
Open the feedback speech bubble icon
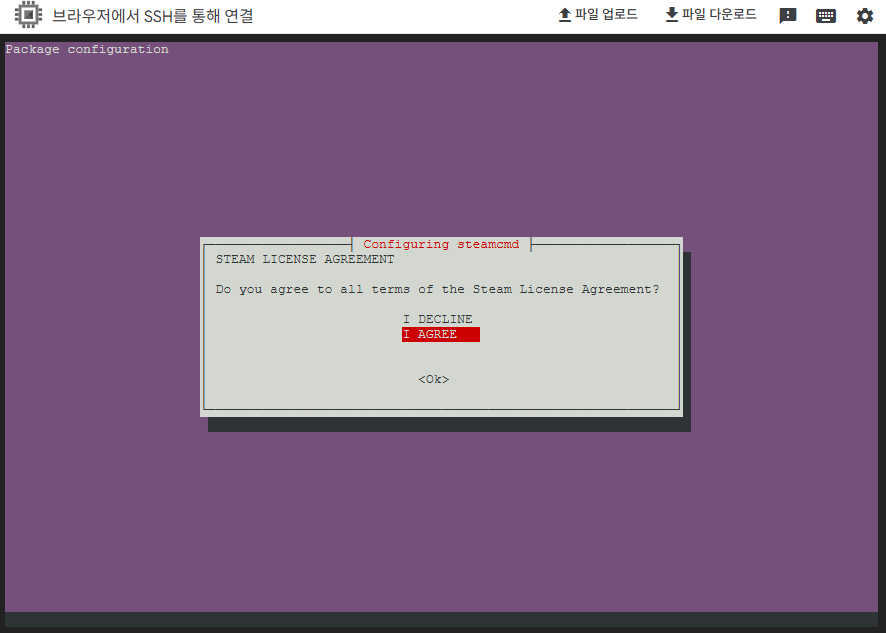[x=788, y=16]
